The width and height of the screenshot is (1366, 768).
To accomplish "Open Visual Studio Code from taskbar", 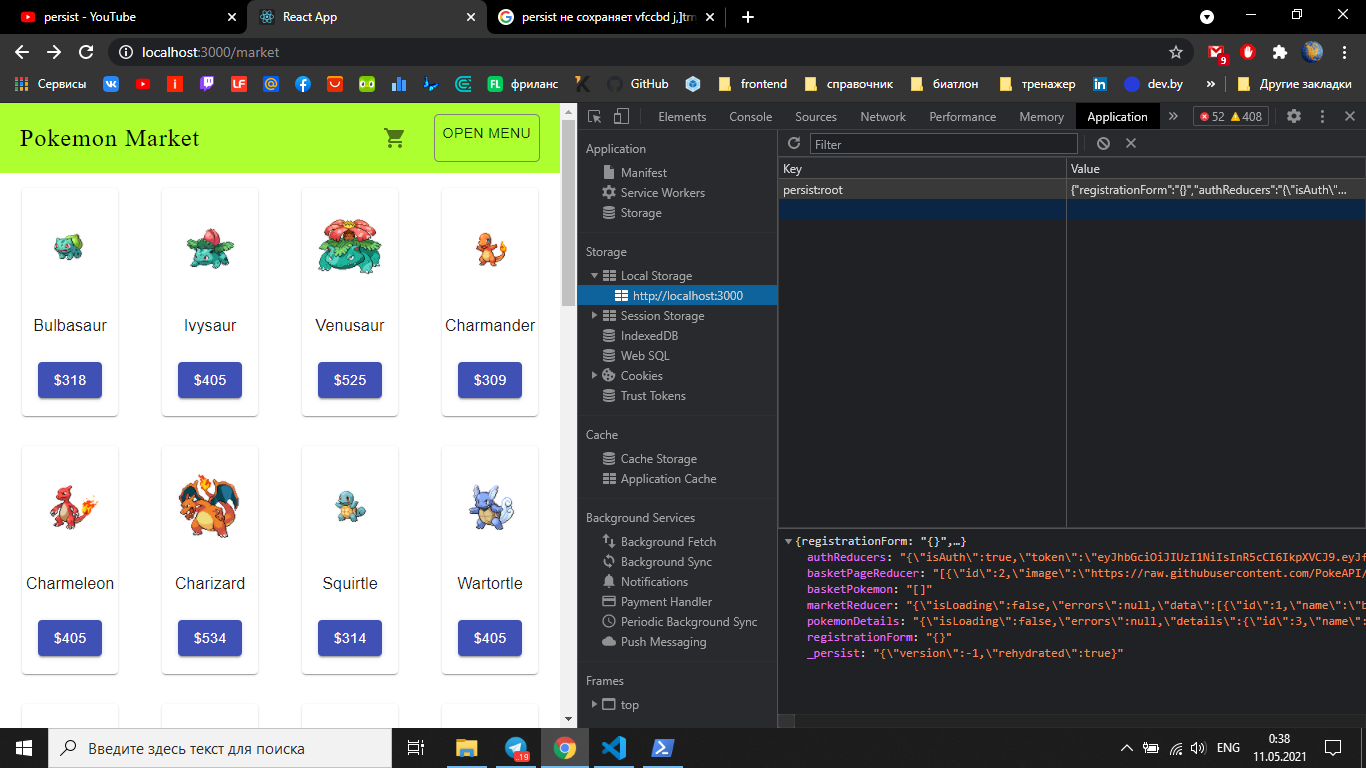I will 614,748.
